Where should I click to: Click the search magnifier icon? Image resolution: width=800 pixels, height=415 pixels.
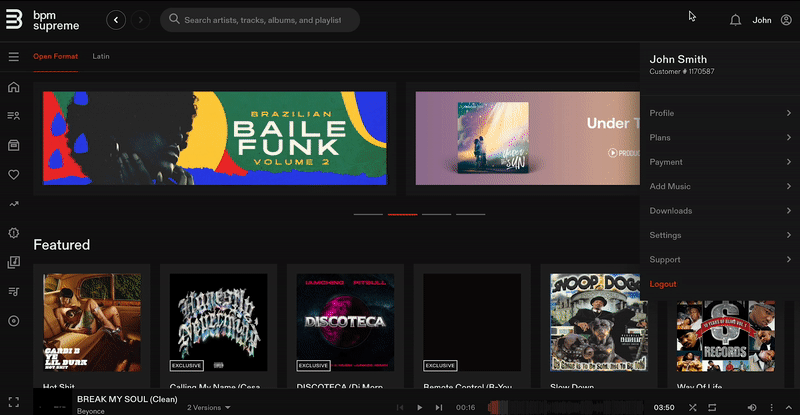coord(174,19)
